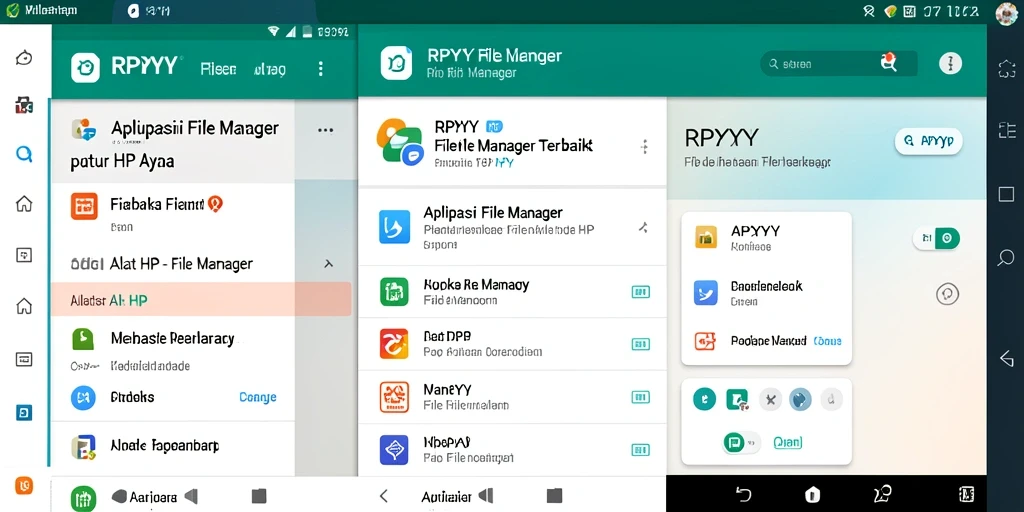Click the Coaue link in the card
Viewport: 1024px width, 512px height.
[x=827, y=341]
